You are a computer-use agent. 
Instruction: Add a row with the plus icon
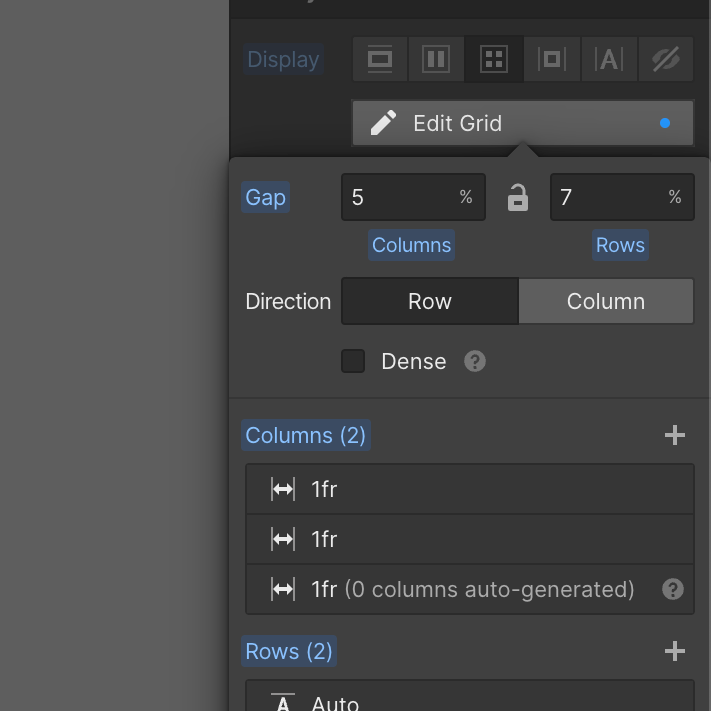coord(675,652)
